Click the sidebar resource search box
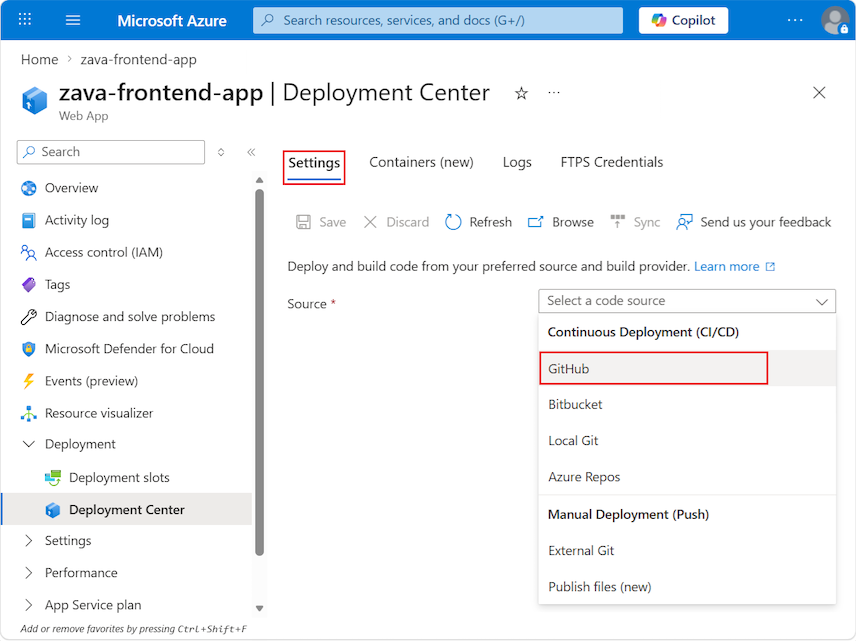This screenshot has height=641, width=856. (110, 151)
